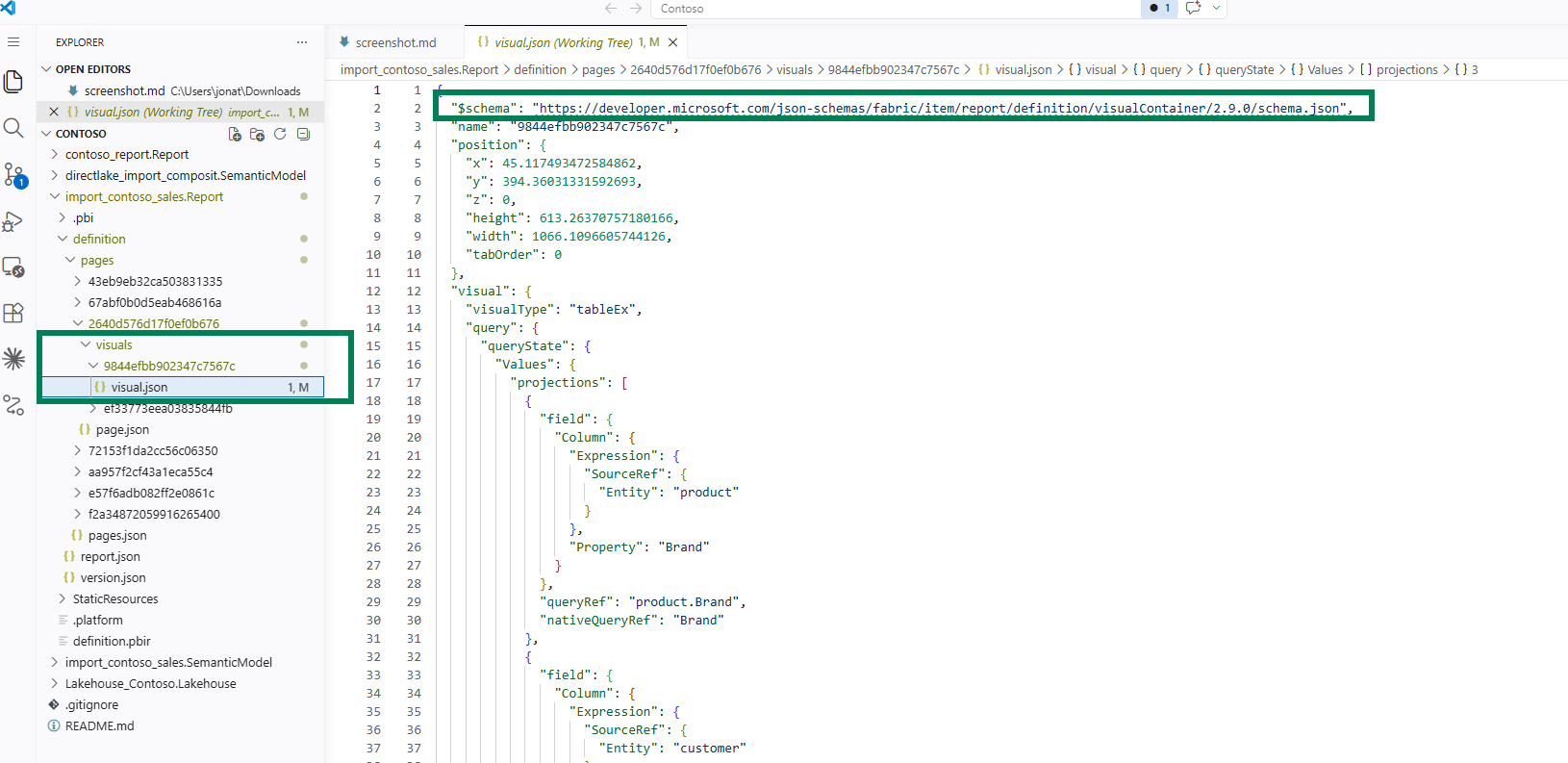Image resolution: width=1568 pixels, height=763 pixels.
Task: Open the Remote Explorer view
Action: click(x=13, y=267)
